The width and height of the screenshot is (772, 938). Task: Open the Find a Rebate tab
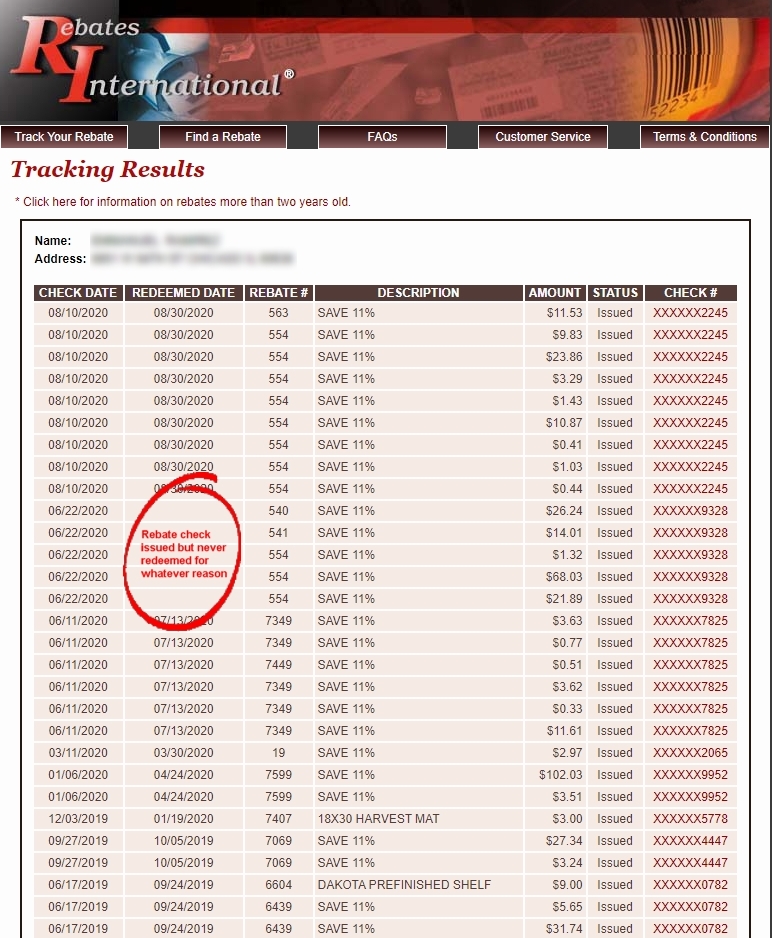pos(223,137)
